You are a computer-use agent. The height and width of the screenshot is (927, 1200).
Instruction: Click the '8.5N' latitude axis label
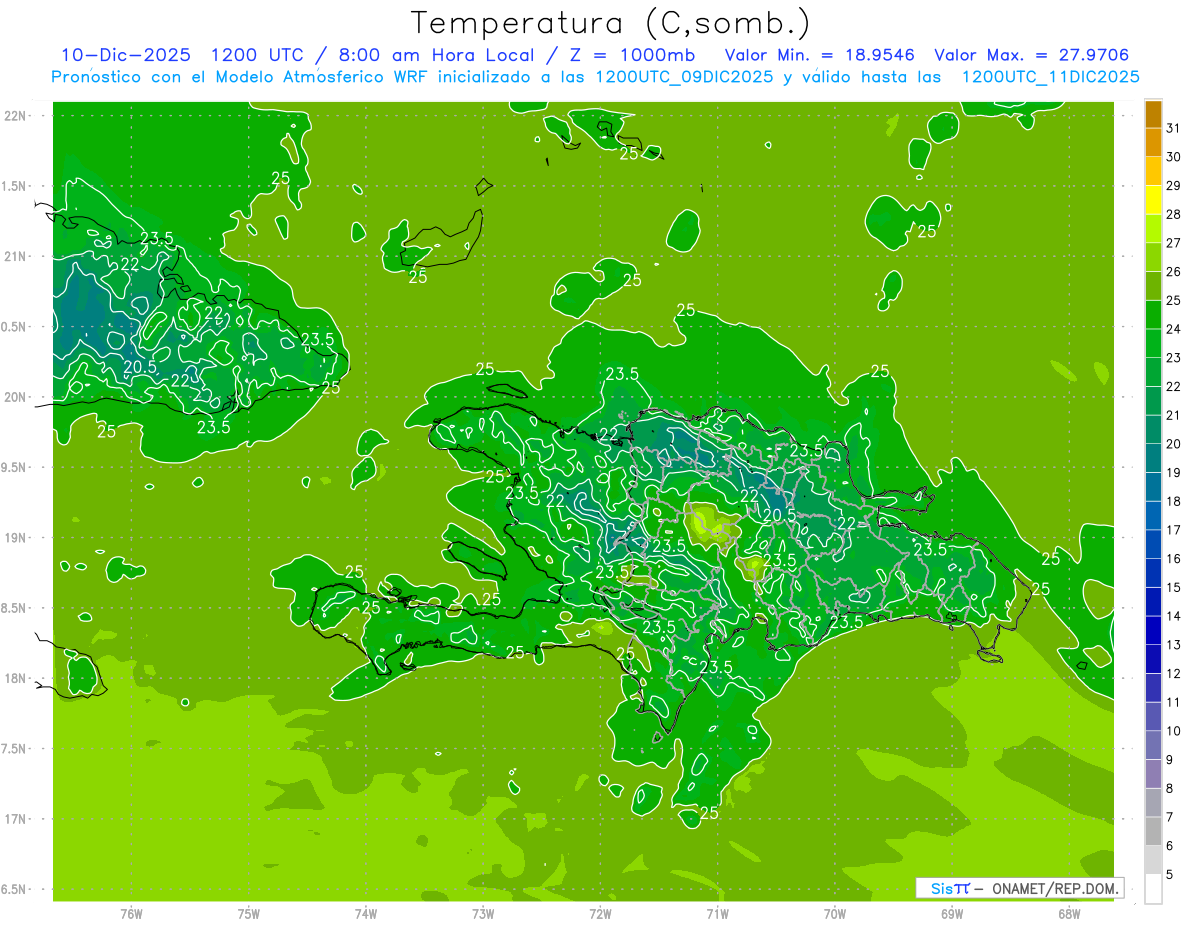15,608
